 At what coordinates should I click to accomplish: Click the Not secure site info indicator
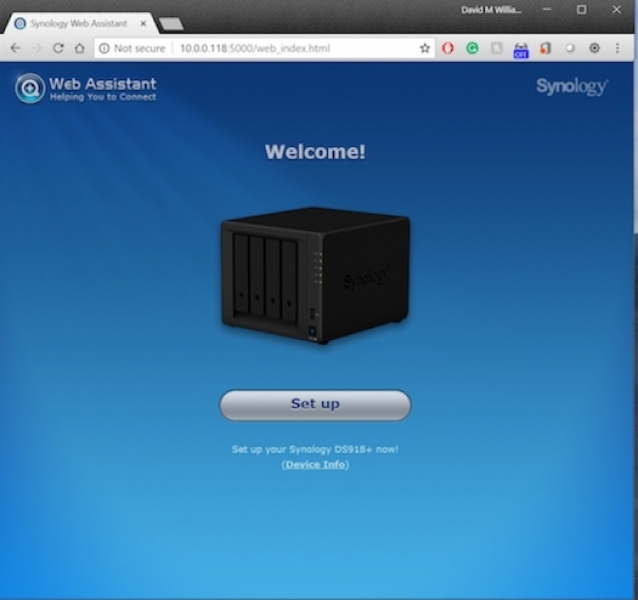[x=132, y=48]
